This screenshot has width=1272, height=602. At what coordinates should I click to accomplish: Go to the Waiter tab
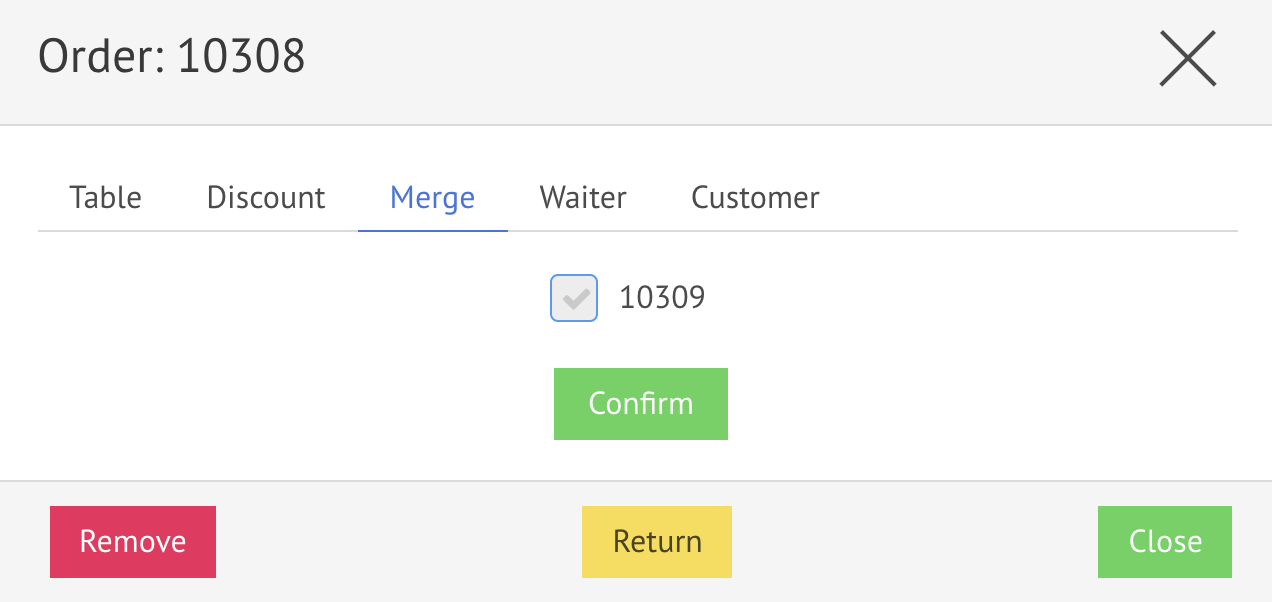583,198
